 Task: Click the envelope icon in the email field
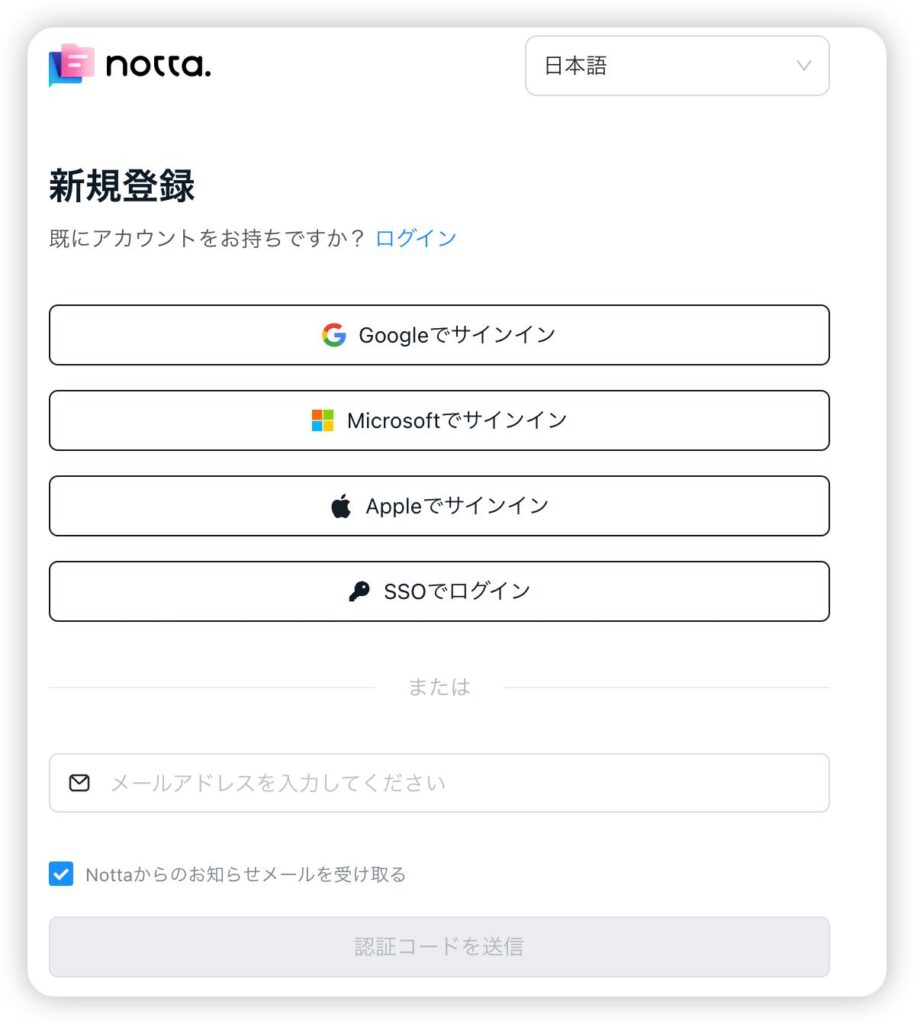[x=80, y=783]
